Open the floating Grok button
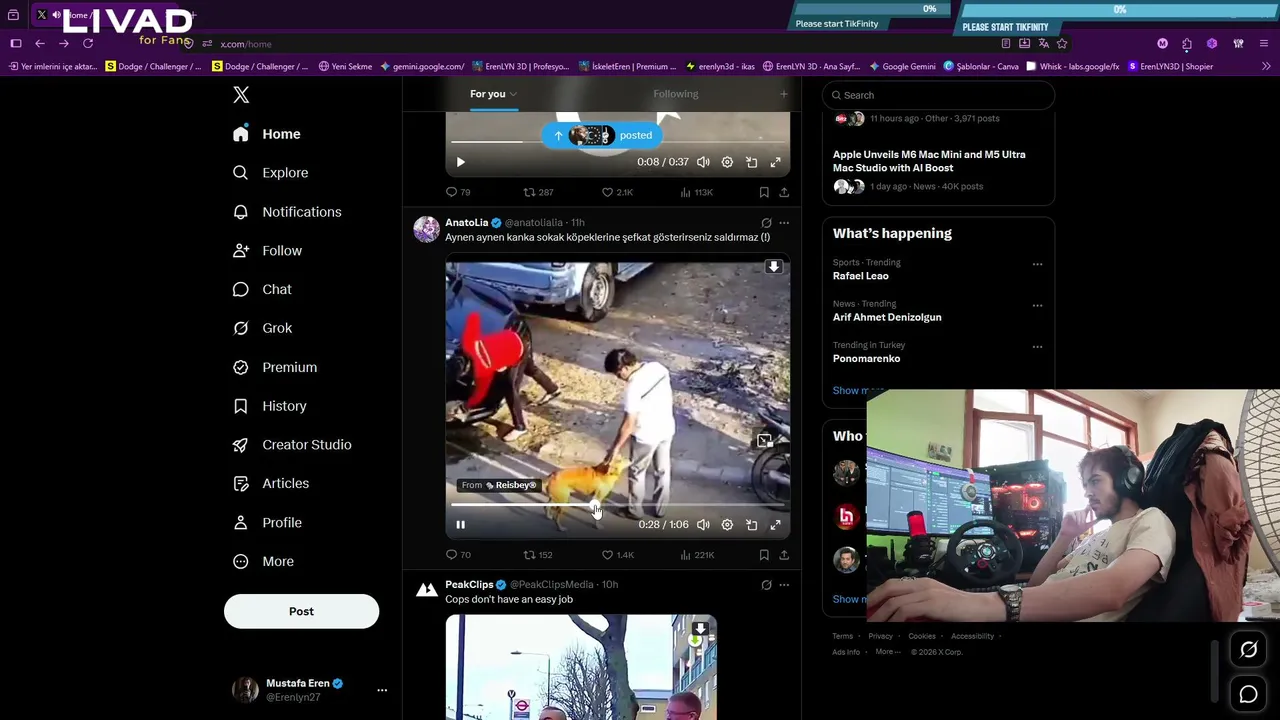The width and height of the screenshot is (1280, 720). coord(1249,650)
